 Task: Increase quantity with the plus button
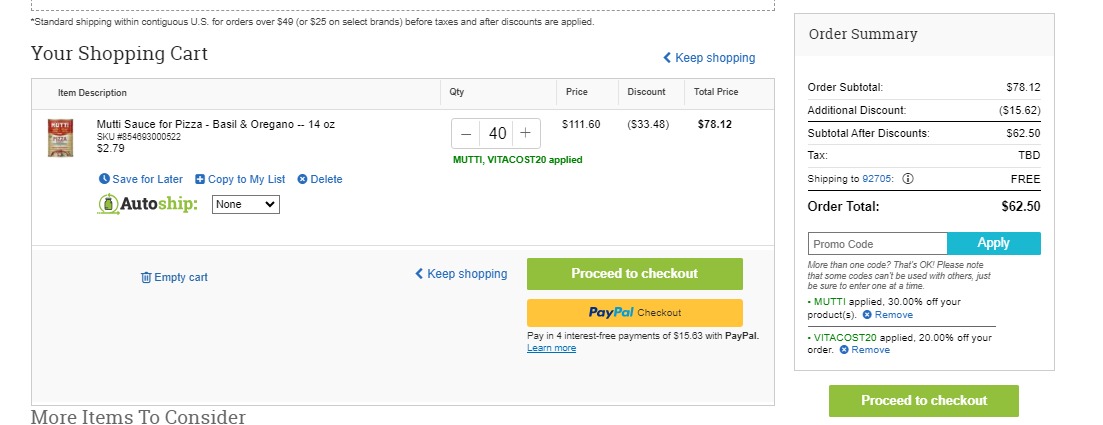click(x=525, y=134)
